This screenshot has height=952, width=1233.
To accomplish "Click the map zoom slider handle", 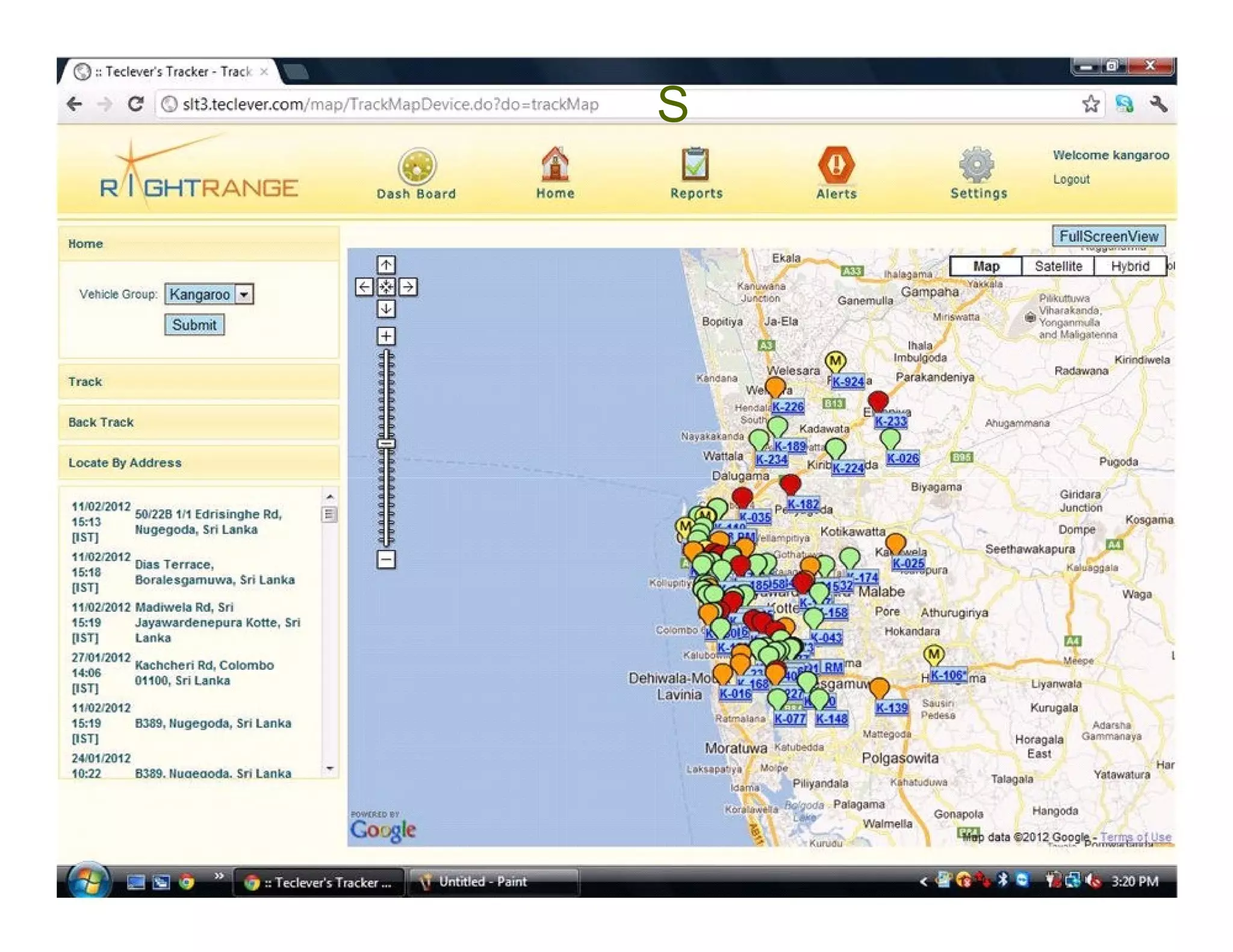I will pos(386,444).
